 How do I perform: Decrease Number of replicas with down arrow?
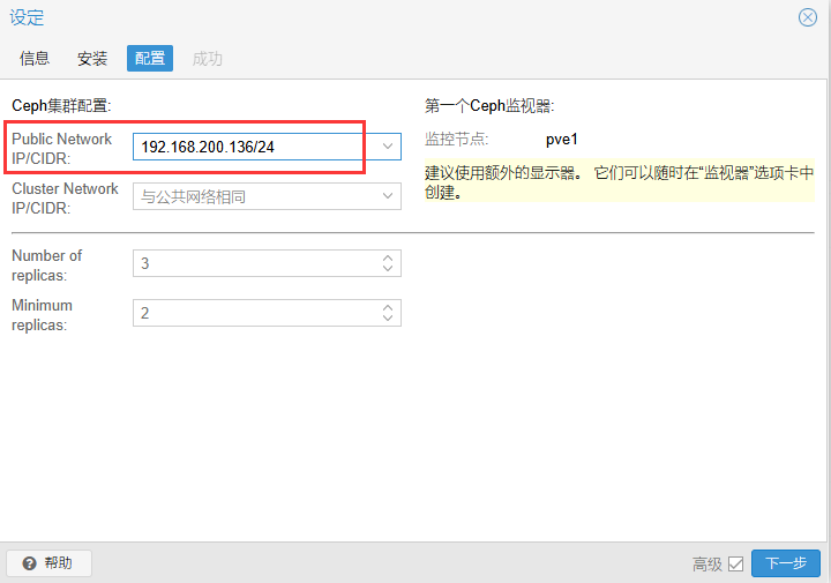tap(388, 269)
